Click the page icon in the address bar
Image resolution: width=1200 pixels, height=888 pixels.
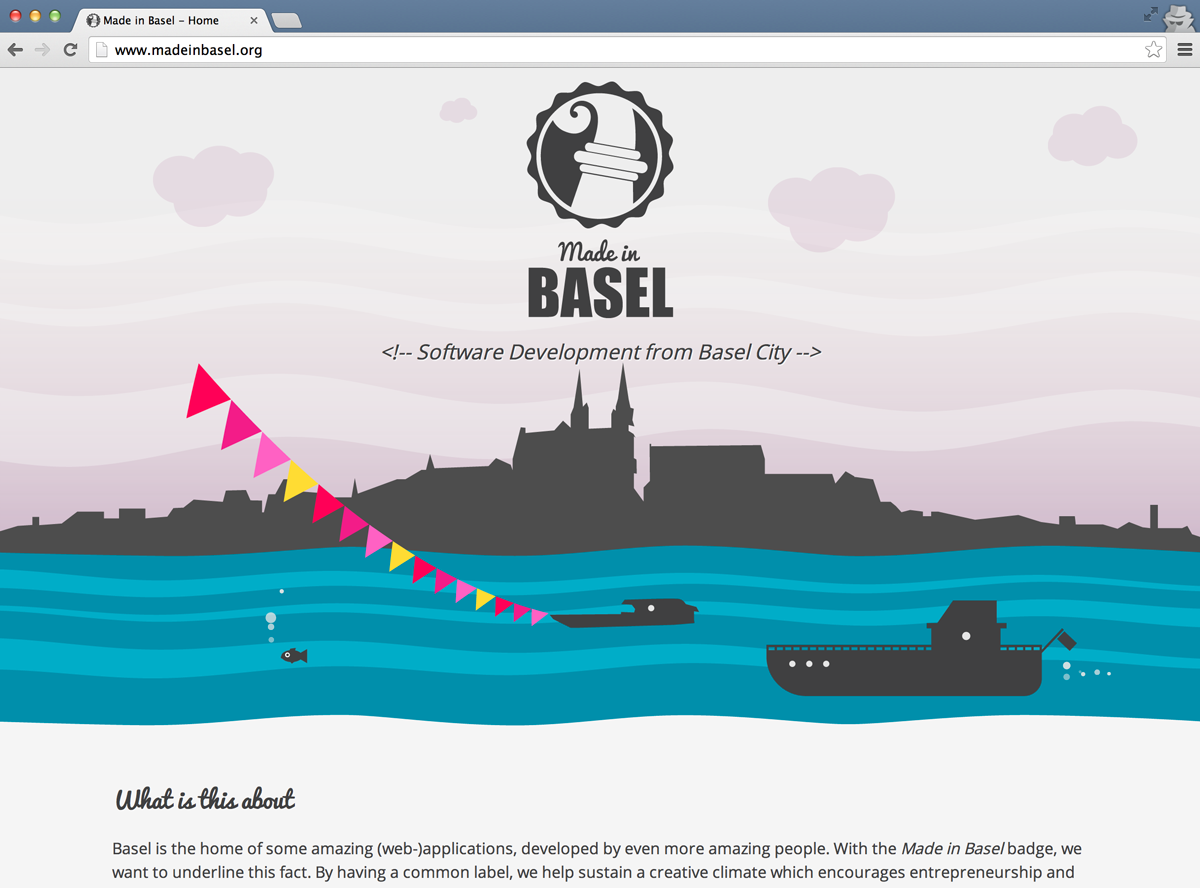(101, 50)
